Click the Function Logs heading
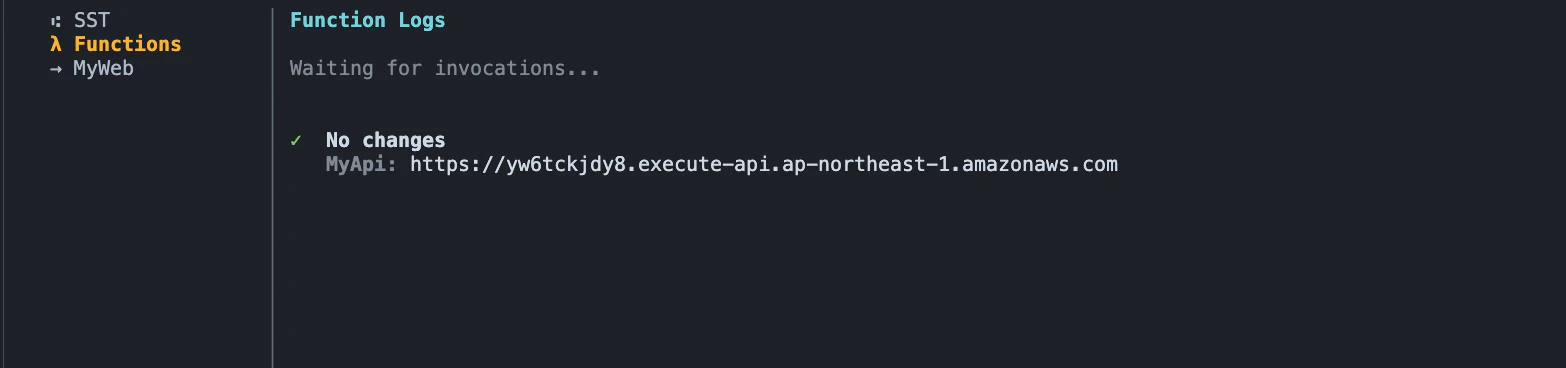This screenshot has width=1566, height=368. click(x=368, y=20)
